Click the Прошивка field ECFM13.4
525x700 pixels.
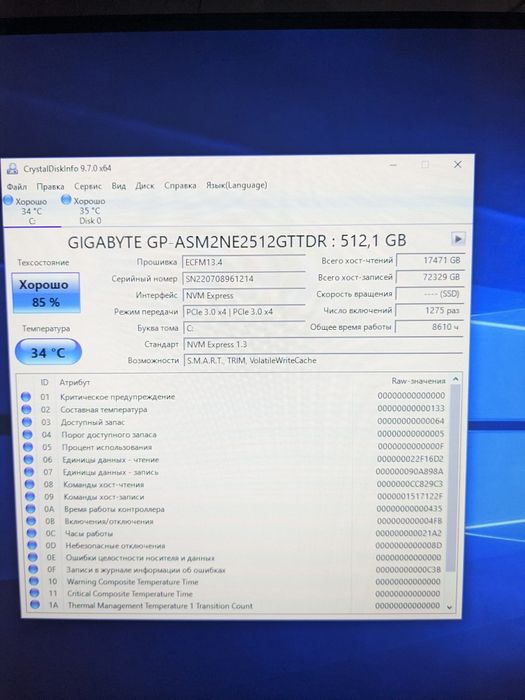[244, 262]
